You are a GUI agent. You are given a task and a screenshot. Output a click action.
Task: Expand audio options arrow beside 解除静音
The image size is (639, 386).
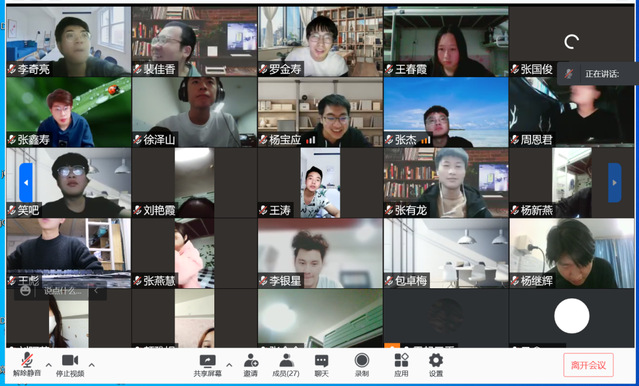(x=48, y=364)
